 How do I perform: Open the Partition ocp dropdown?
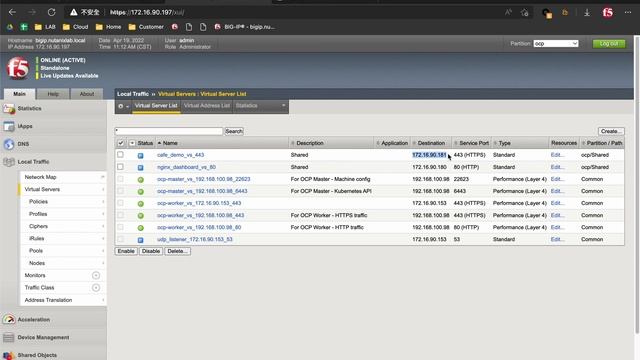pyautogui.click(x=556, y=44)
